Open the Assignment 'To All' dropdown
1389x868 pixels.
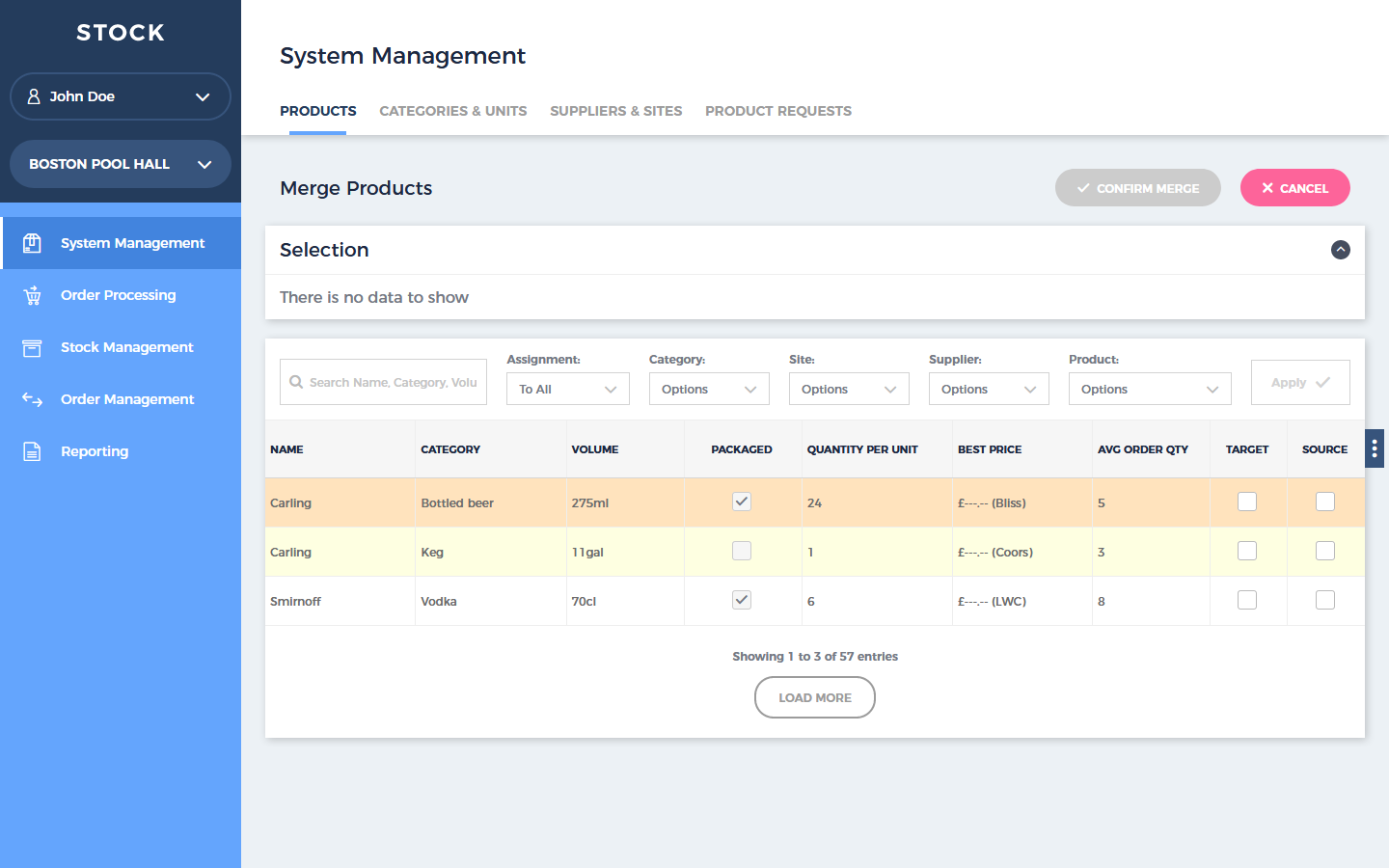pos(567,389)
